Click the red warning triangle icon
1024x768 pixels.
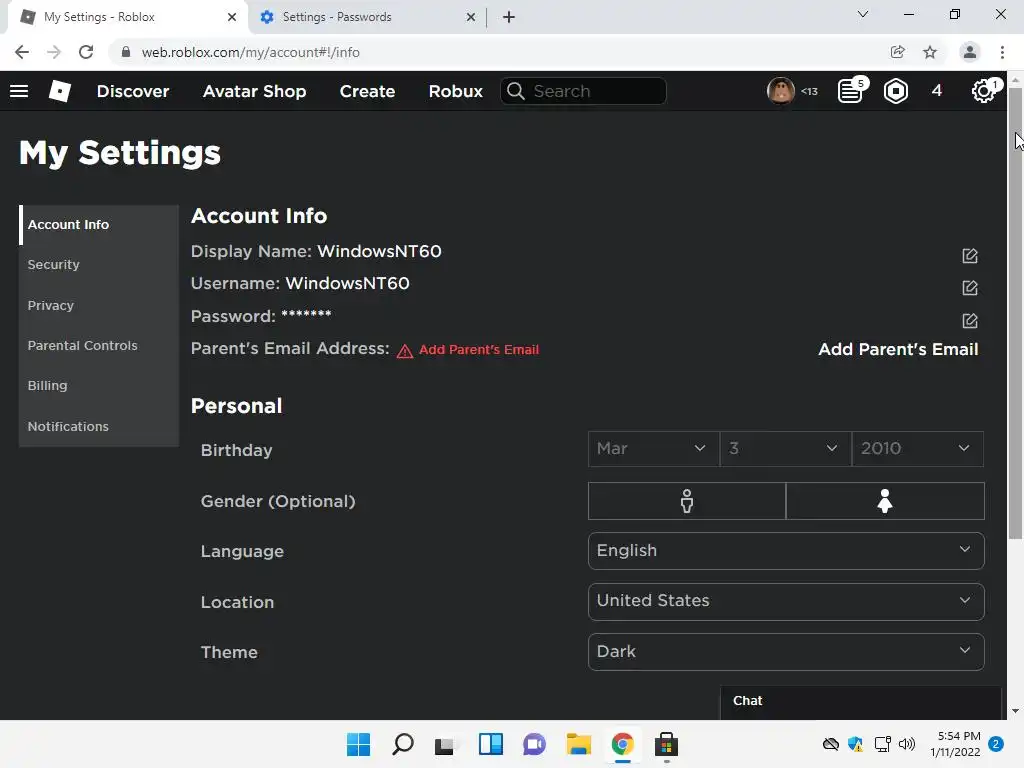pos(405,351)
